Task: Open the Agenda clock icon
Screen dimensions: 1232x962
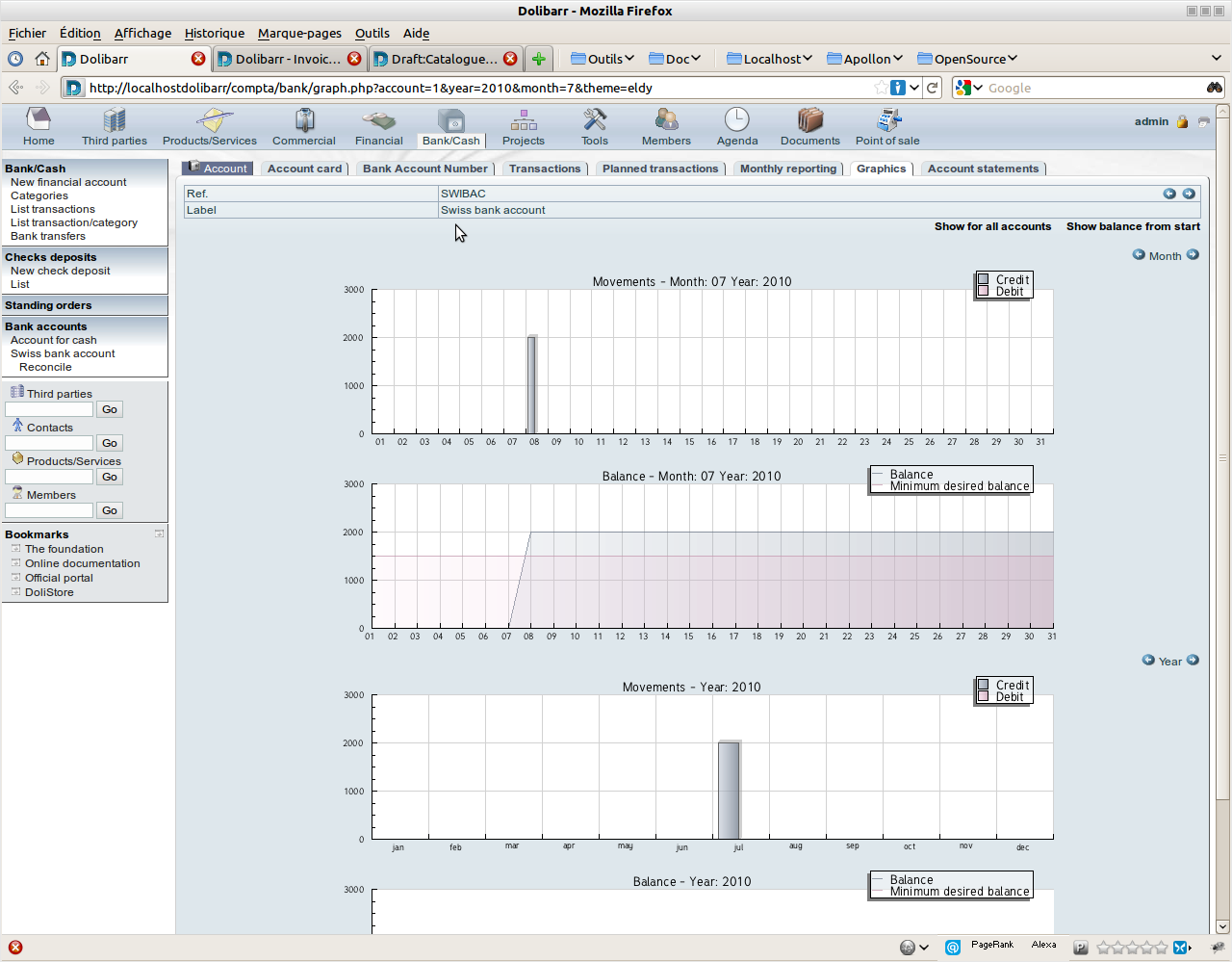Action: coord(737,119)
